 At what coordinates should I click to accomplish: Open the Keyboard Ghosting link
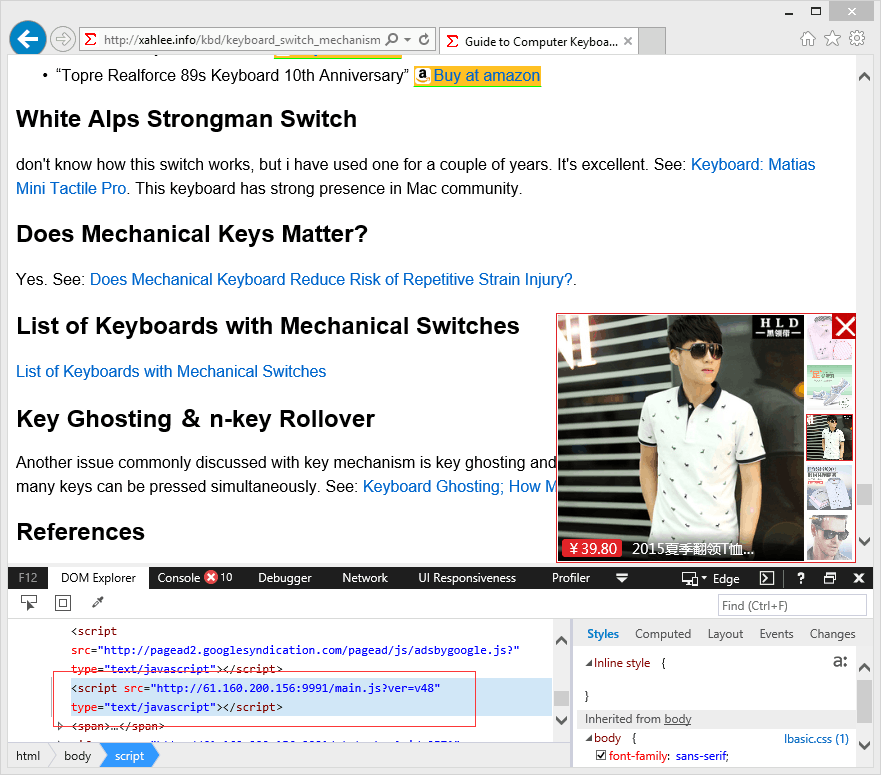pyautogui.click(x=459, y=486)
